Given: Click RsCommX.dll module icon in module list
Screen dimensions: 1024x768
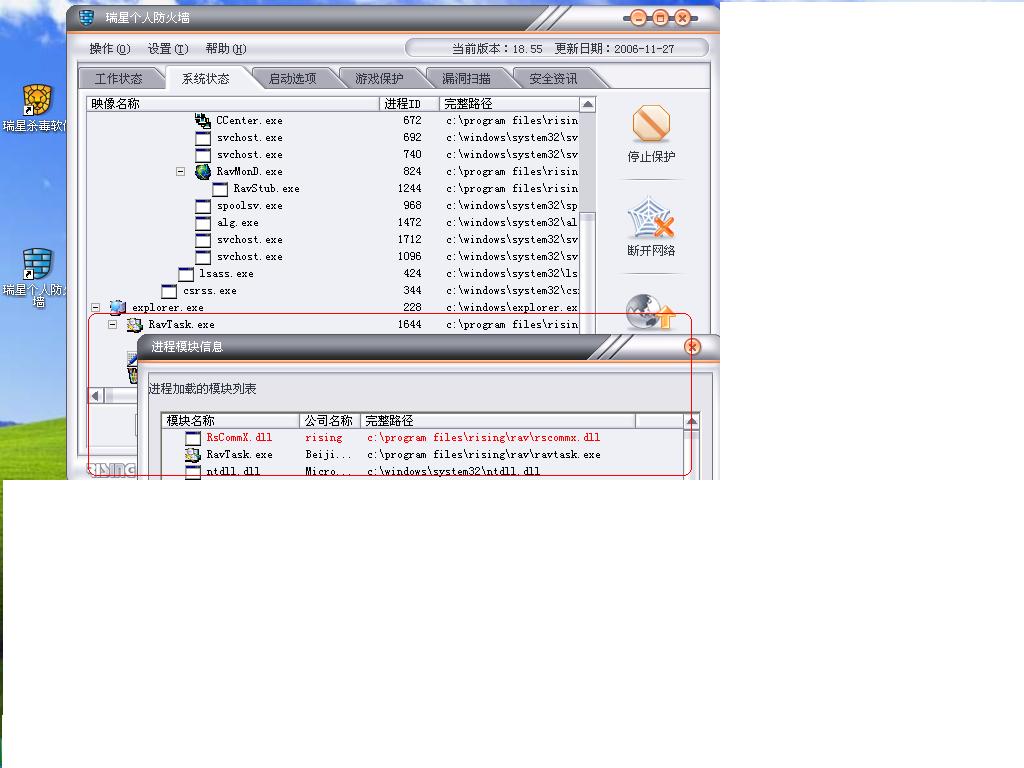Looking at the screenshot, I should (193, 438).
